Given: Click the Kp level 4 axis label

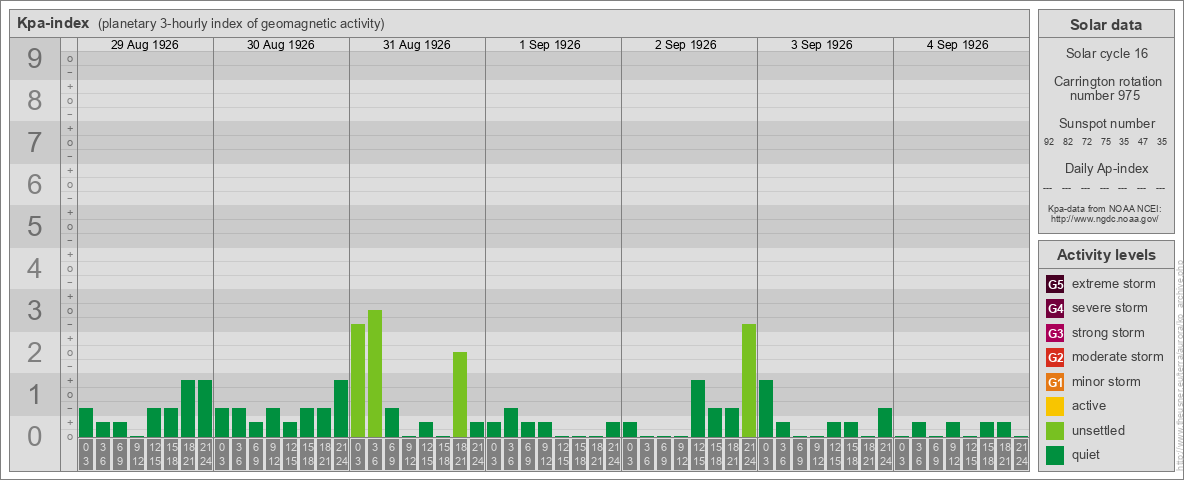Looking at the screenshot, I should tap(34, 269).
